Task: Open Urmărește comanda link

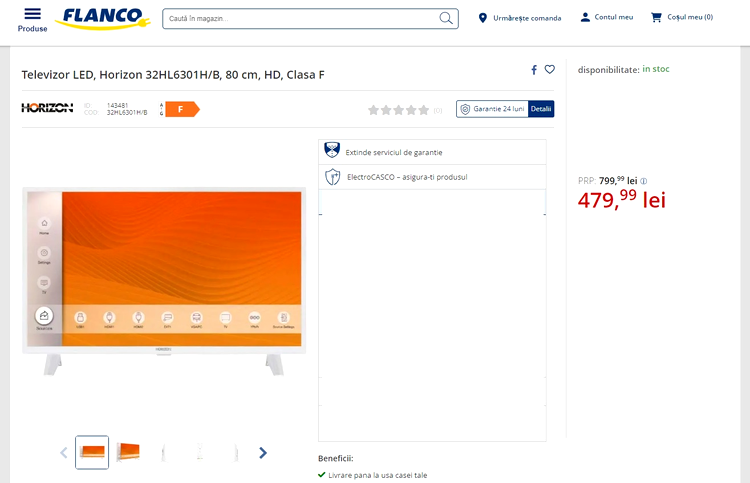Action: (x=527, y=18)
